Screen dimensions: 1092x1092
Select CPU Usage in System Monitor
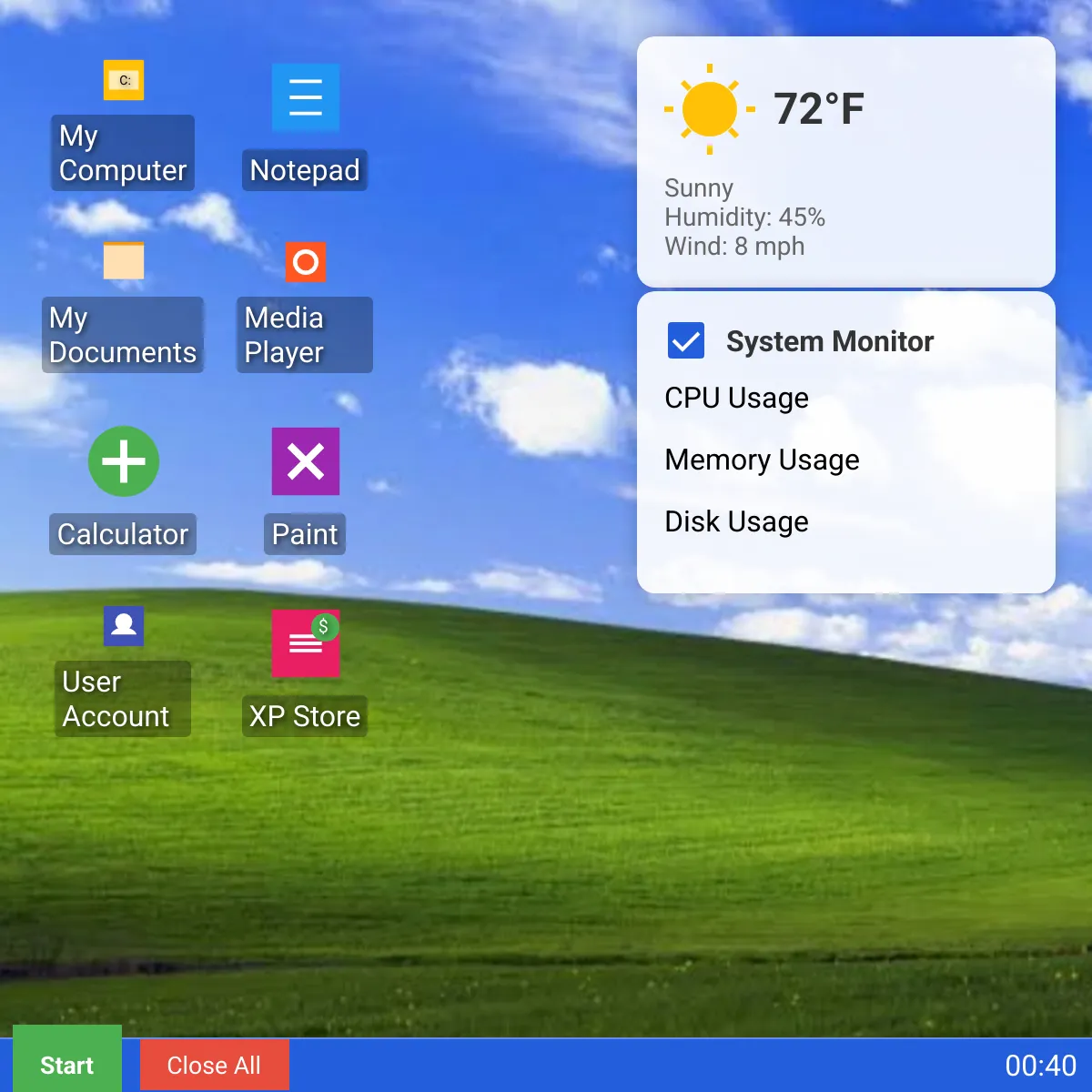point(737,398)
